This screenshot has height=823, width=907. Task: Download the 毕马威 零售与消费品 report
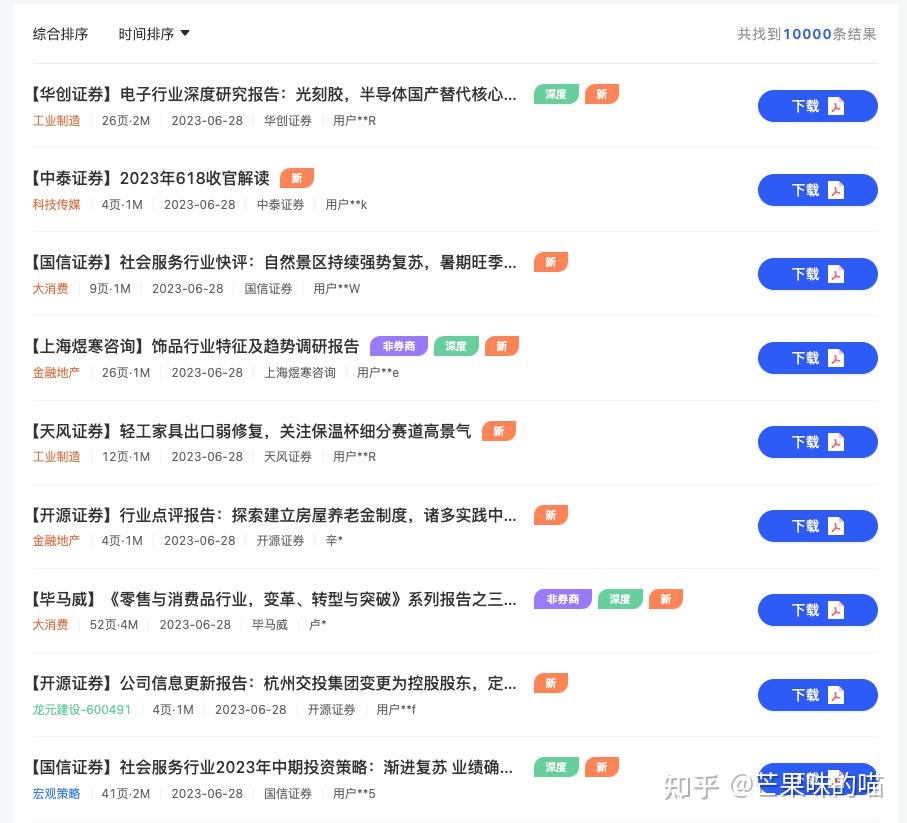817,610
